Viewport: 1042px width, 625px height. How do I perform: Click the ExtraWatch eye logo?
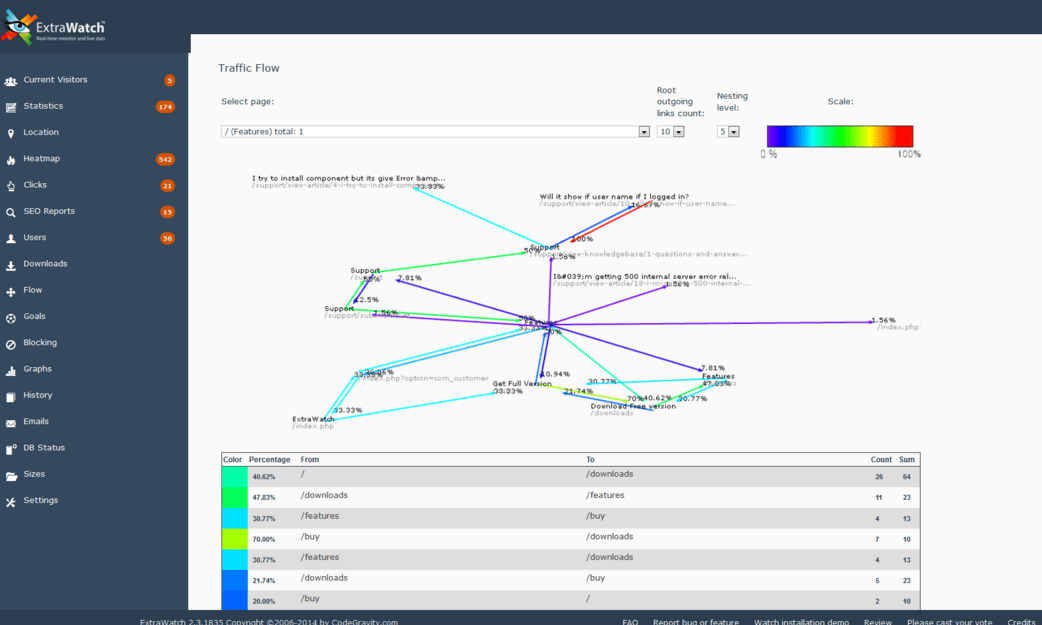tap(18, 27)
